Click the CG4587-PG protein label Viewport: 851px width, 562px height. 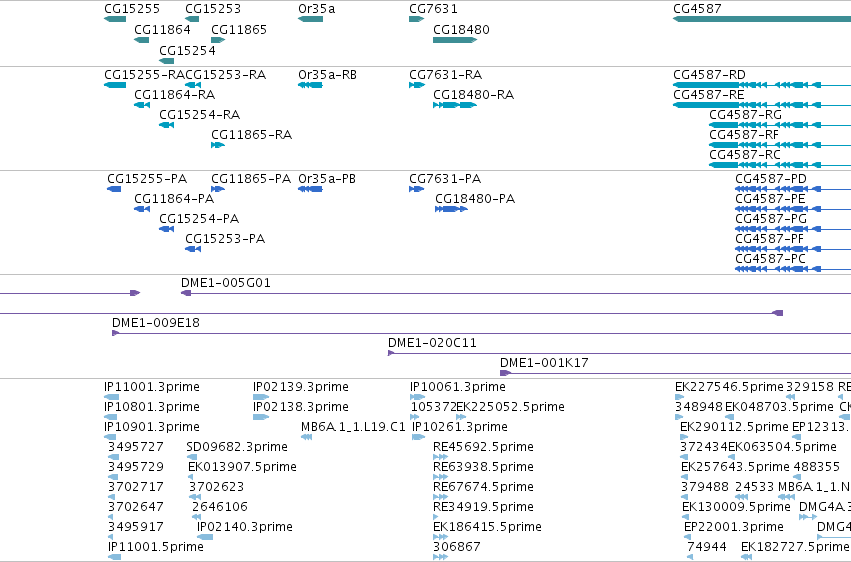tap(771, 219)
